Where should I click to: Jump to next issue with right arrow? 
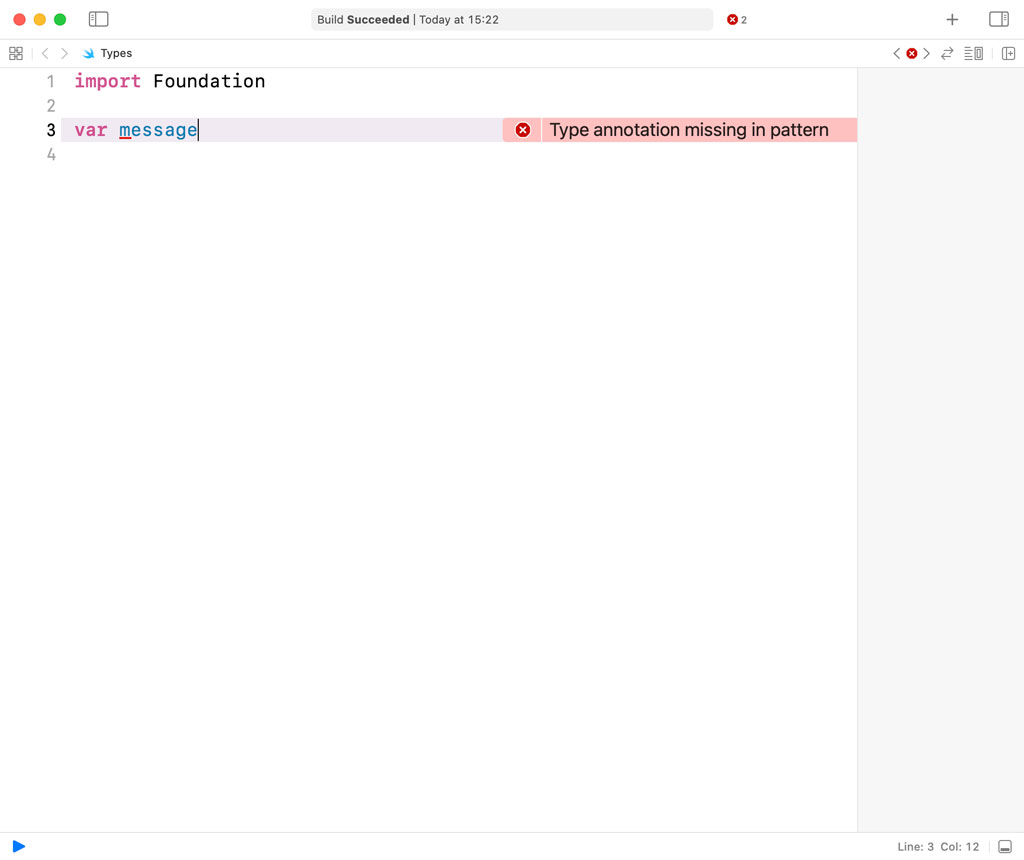click(926, 53)
